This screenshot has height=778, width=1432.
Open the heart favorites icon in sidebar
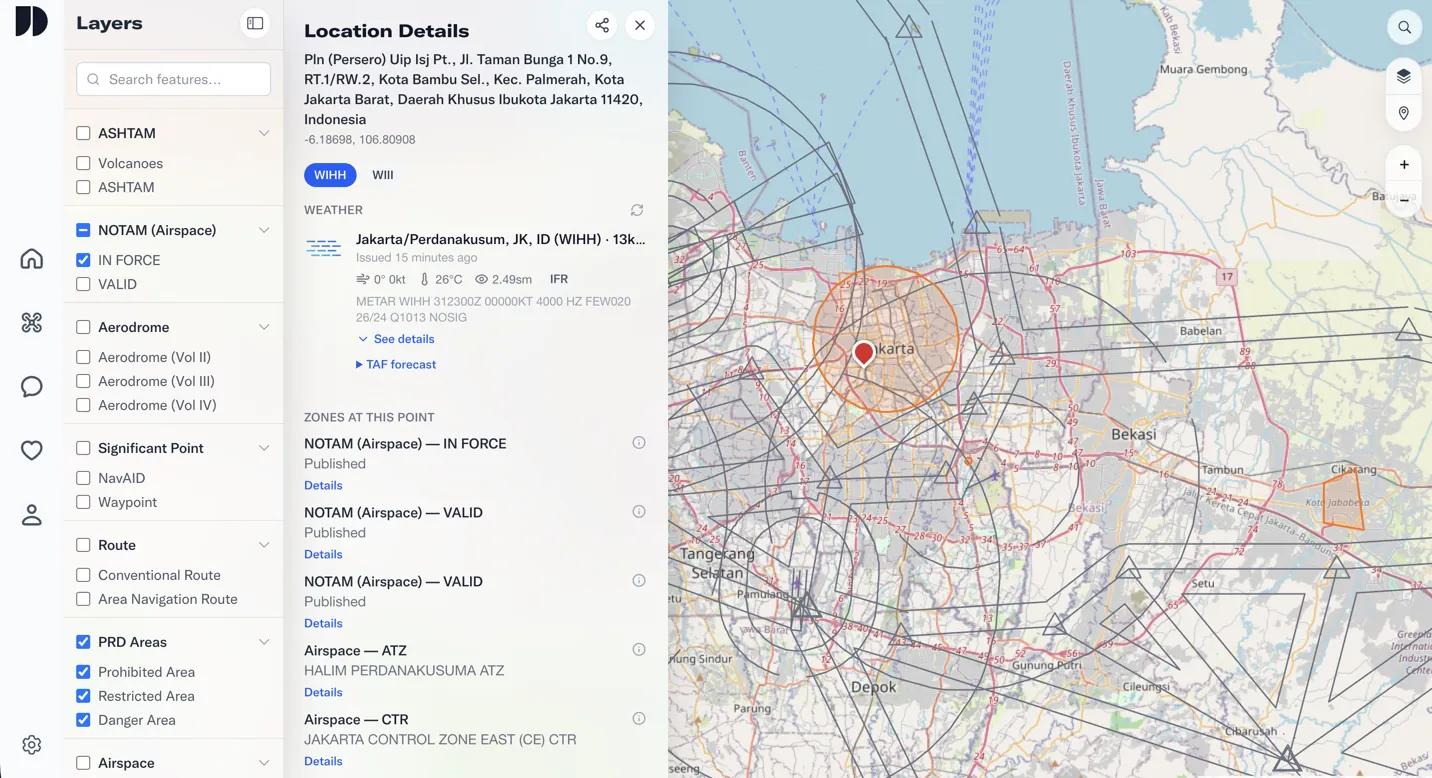tap(32, 450)
